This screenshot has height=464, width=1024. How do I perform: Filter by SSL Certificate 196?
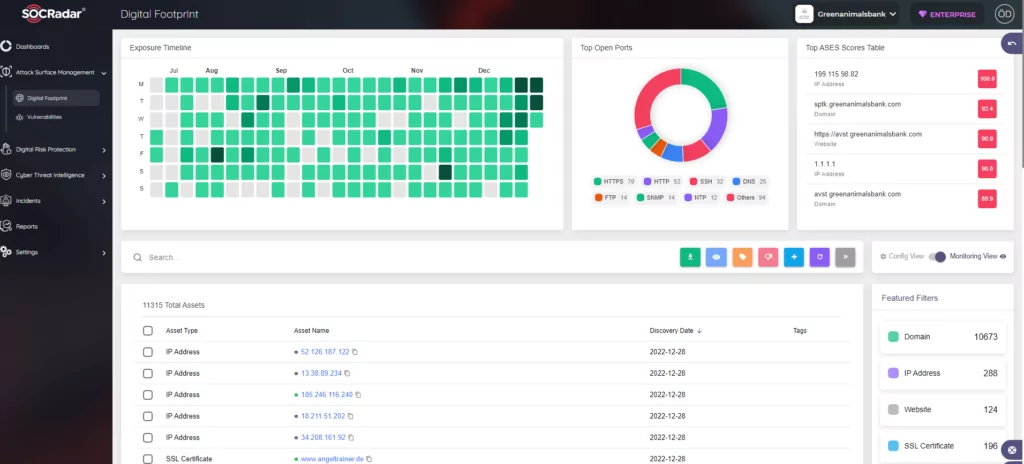[942, 446]
